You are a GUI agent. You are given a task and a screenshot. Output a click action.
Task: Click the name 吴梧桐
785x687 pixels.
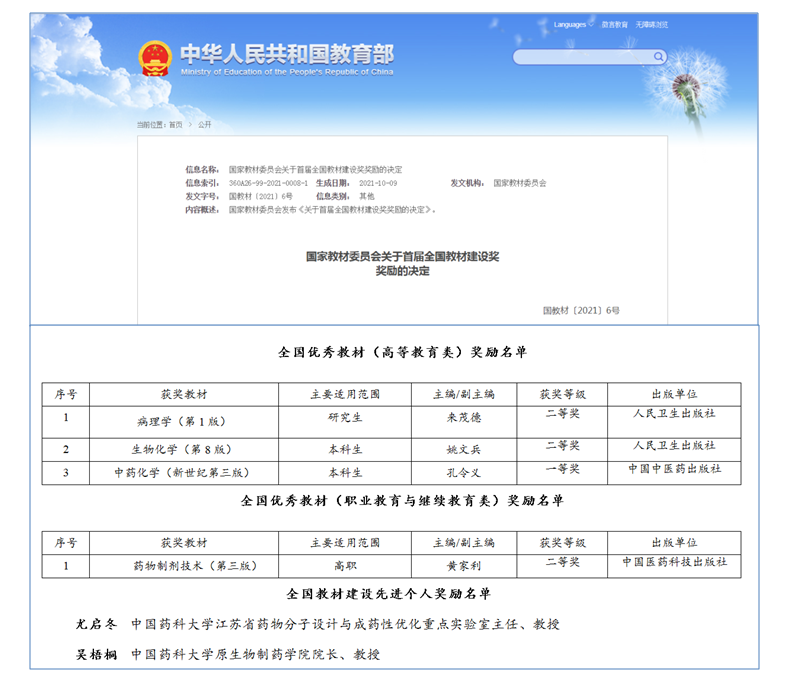click(x=96, y=654)
